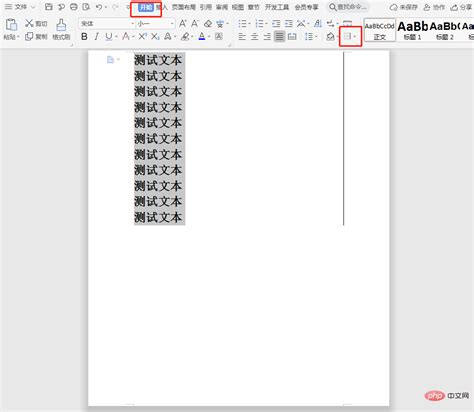Toggle italic formatting
This screenshot has width=474, height=412.
click(x=97, y=37)
